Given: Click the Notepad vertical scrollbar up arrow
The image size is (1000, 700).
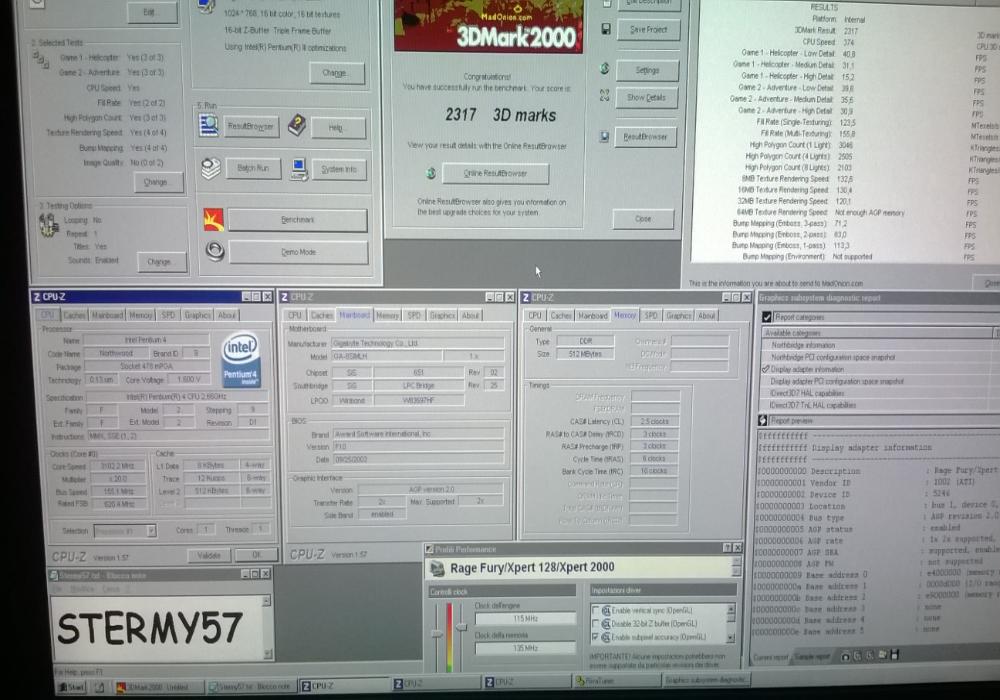Looking at the screenshot, I should tap(266, 601).
